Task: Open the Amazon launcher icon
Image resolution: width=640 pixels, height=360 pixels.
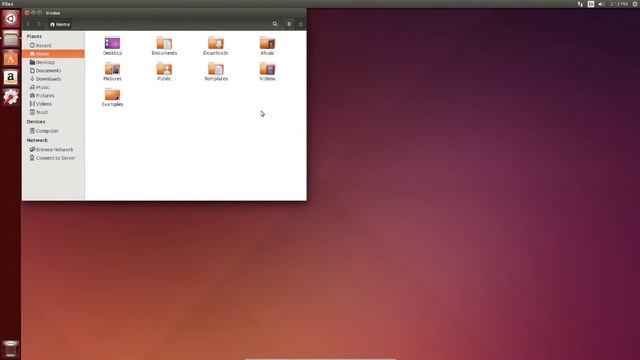Action: [x=11, y=77]
